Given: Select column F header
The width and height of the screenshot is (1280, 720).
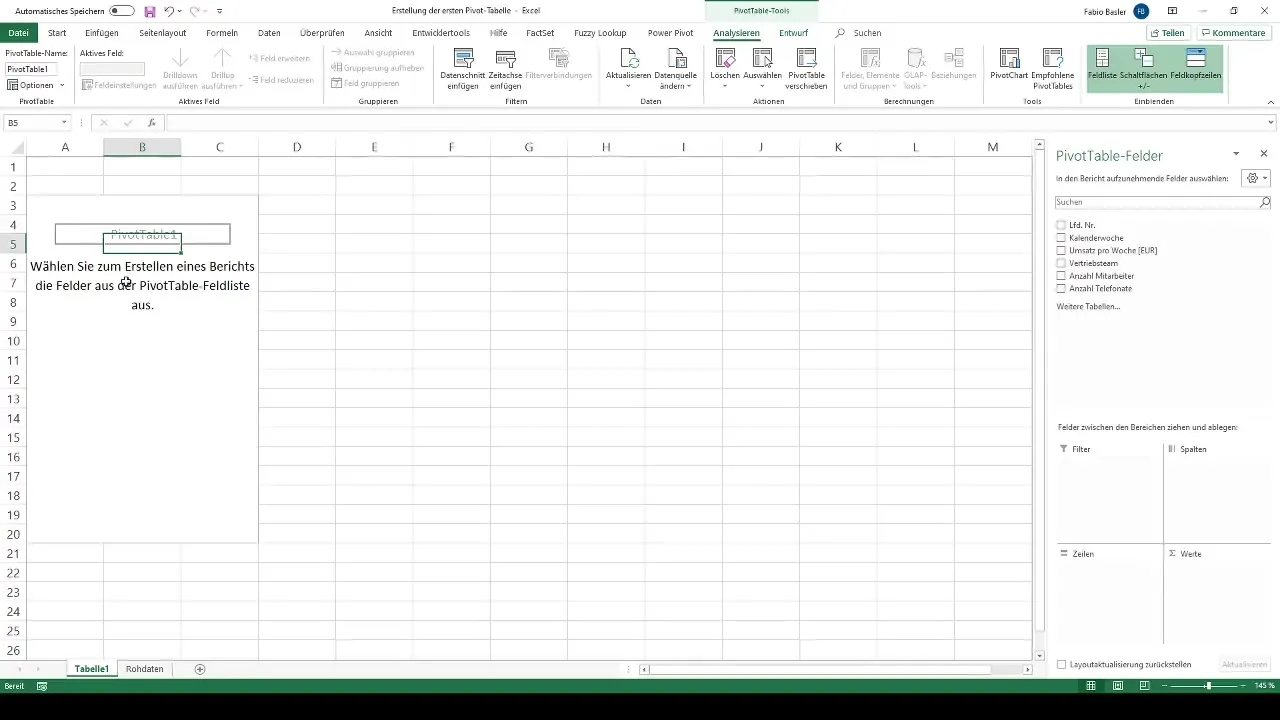Looking at the screenshot, I should [451, 147].
